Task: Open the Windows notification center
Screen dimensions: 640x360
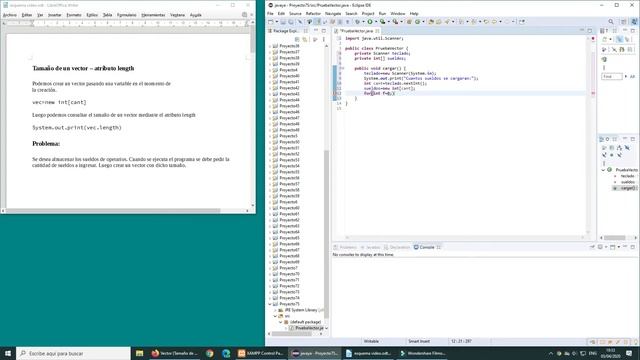Action: tap(629, 353)
